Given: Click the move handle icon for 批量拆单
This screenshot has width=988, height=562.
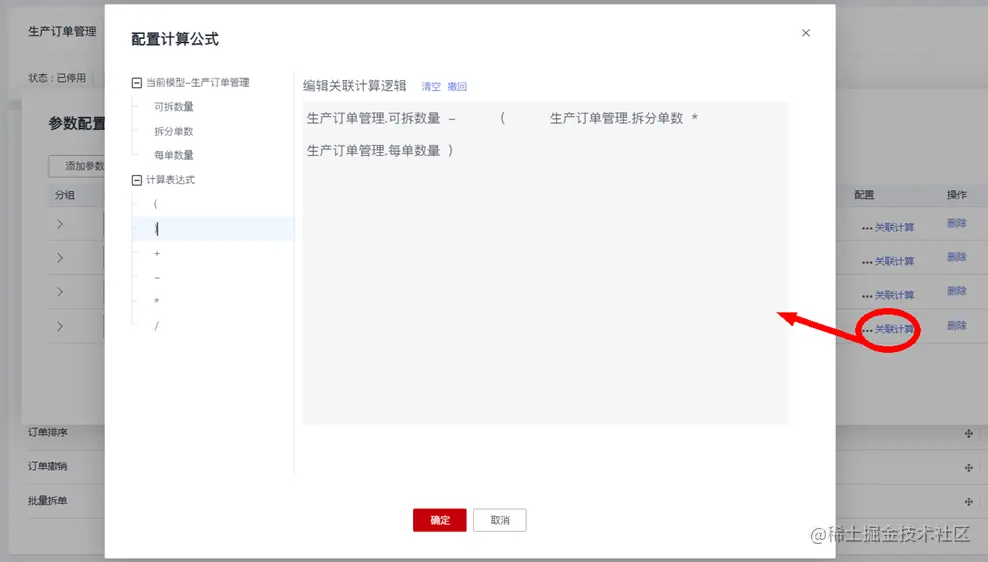Looking at the screenshot, I should tap(968, 502).
